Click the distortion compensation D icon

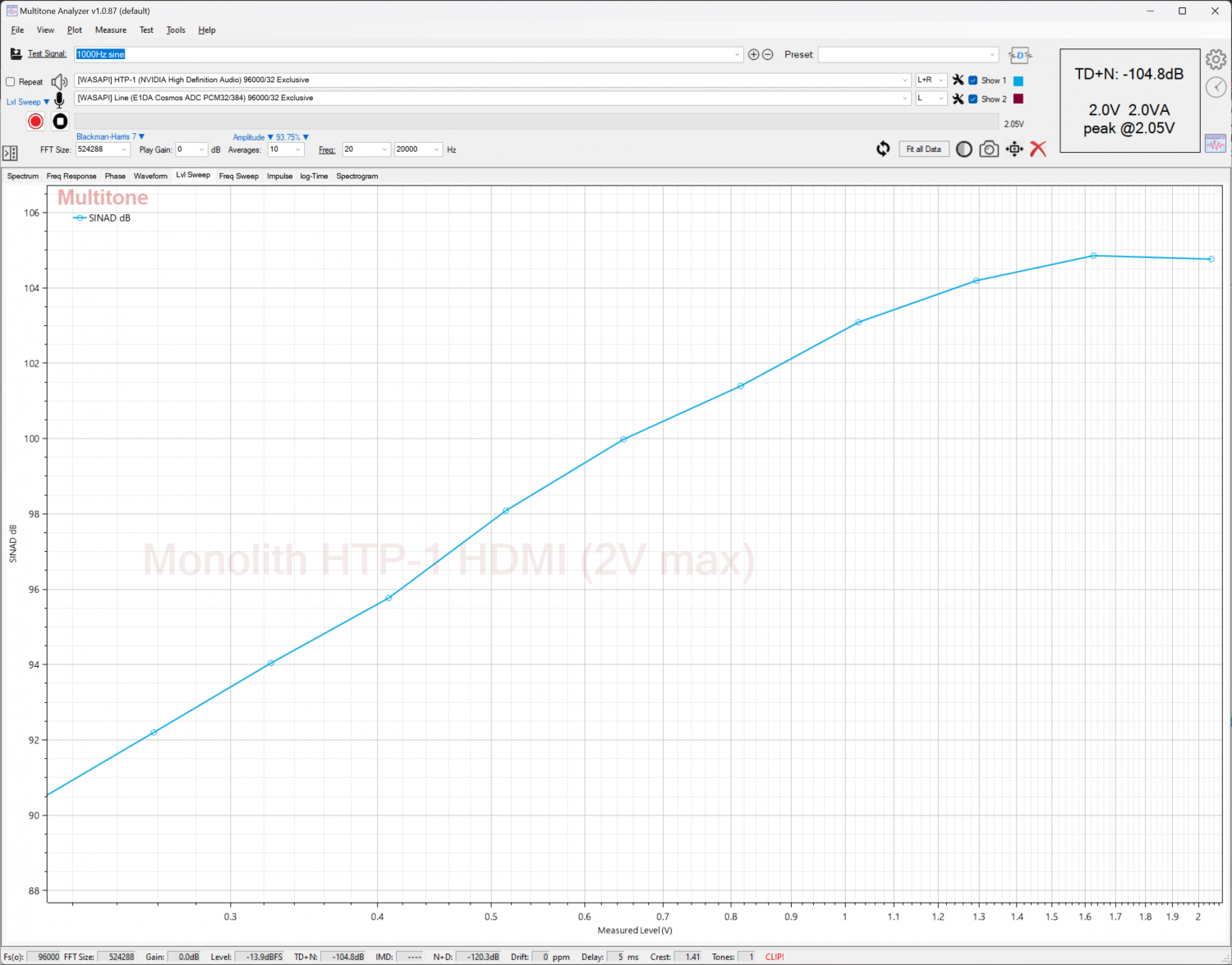click(x=1019, y=55)
